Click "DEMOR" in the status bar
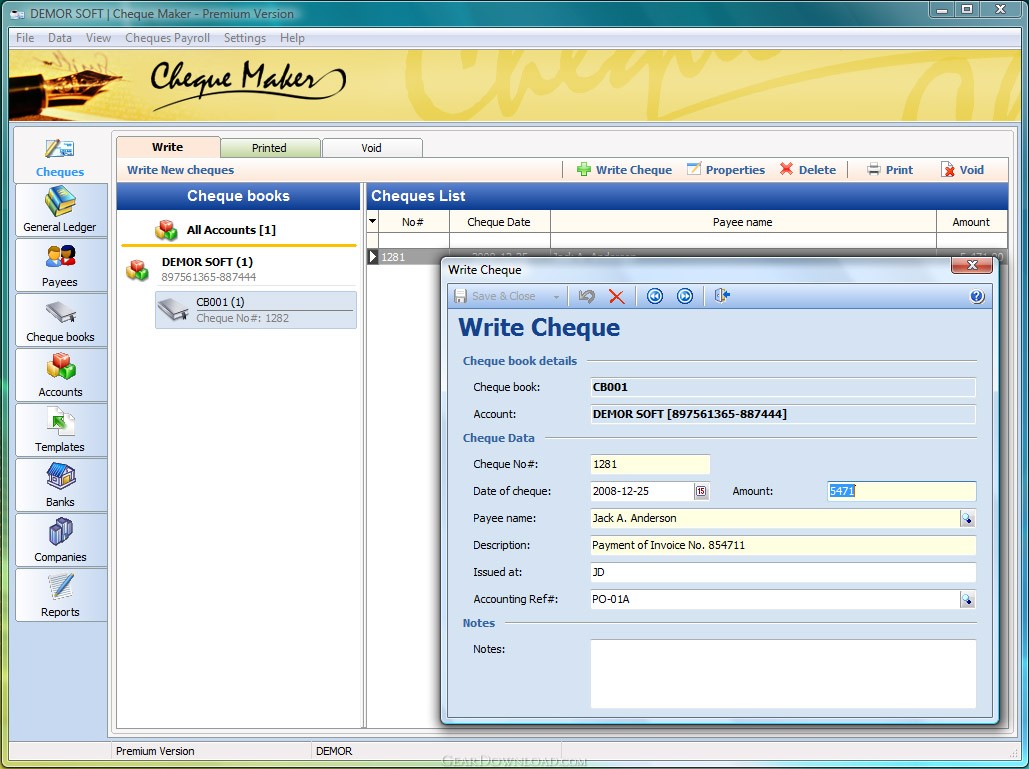The width and height of the screenshot is (1029, 769). coord(334,751)
